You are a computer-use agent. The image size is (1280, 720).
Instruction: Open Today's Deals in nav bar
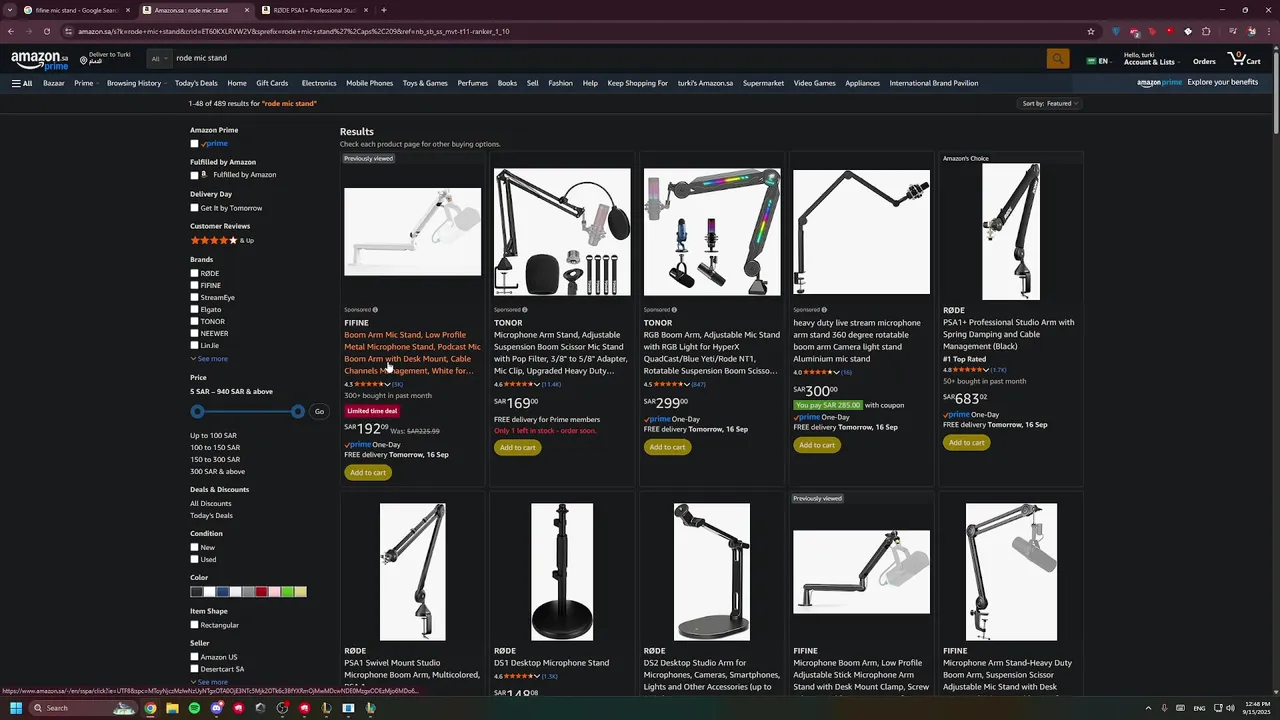(196, 83)
